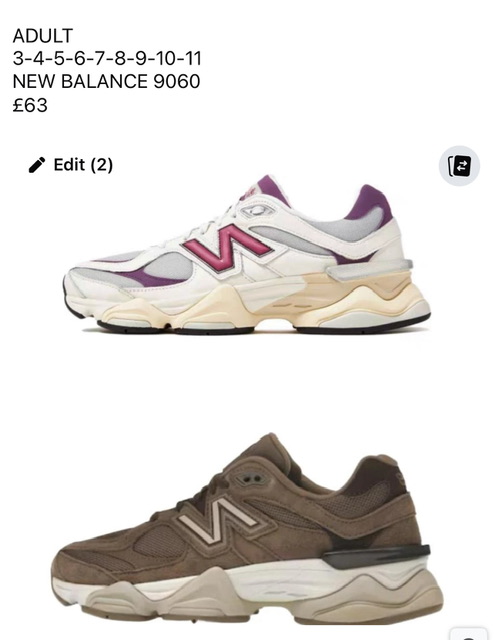This screenshot has height=640, width=494.
Task: Open the brown suede sneaker photo
Action: pyautogui.click(x=247, y=529)
